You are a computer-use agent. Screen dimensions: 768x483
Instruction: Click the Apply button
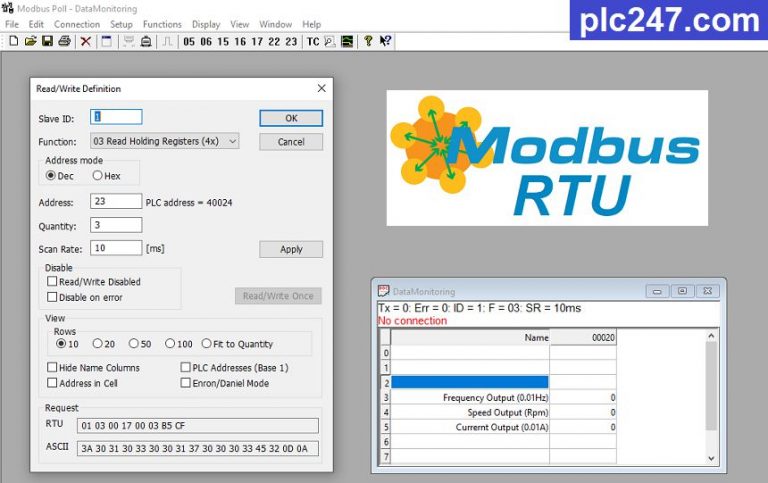click(291, 249)
